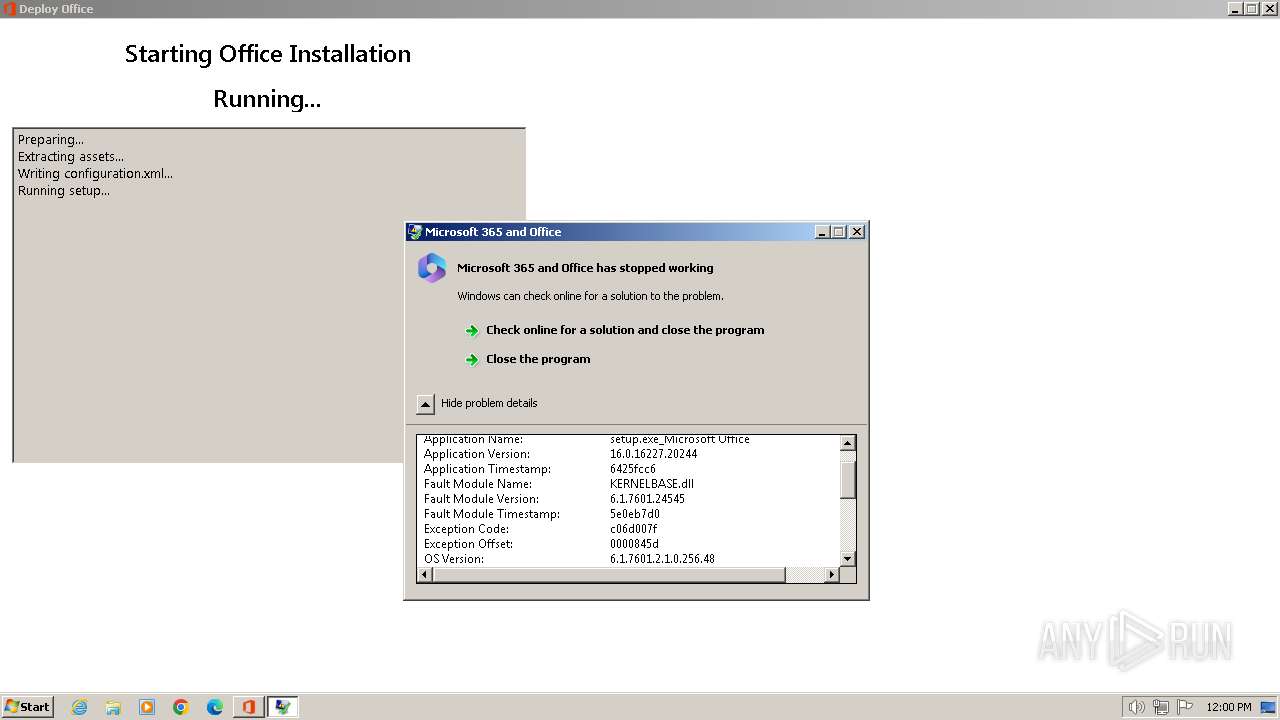
Task: Select fault module version 6.1.7601.24545
Action: click(648, 499)
